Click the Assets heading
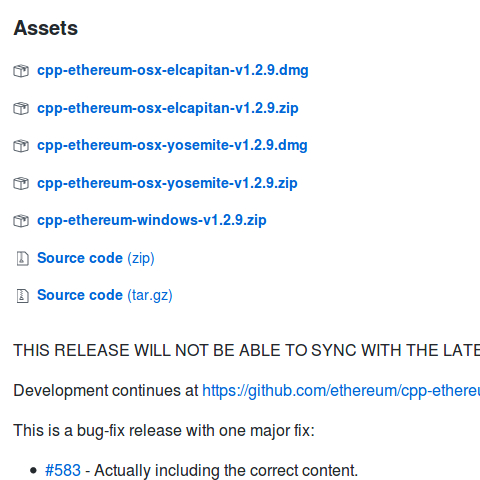Screen dimensions: 480x480 pos(46,28)
